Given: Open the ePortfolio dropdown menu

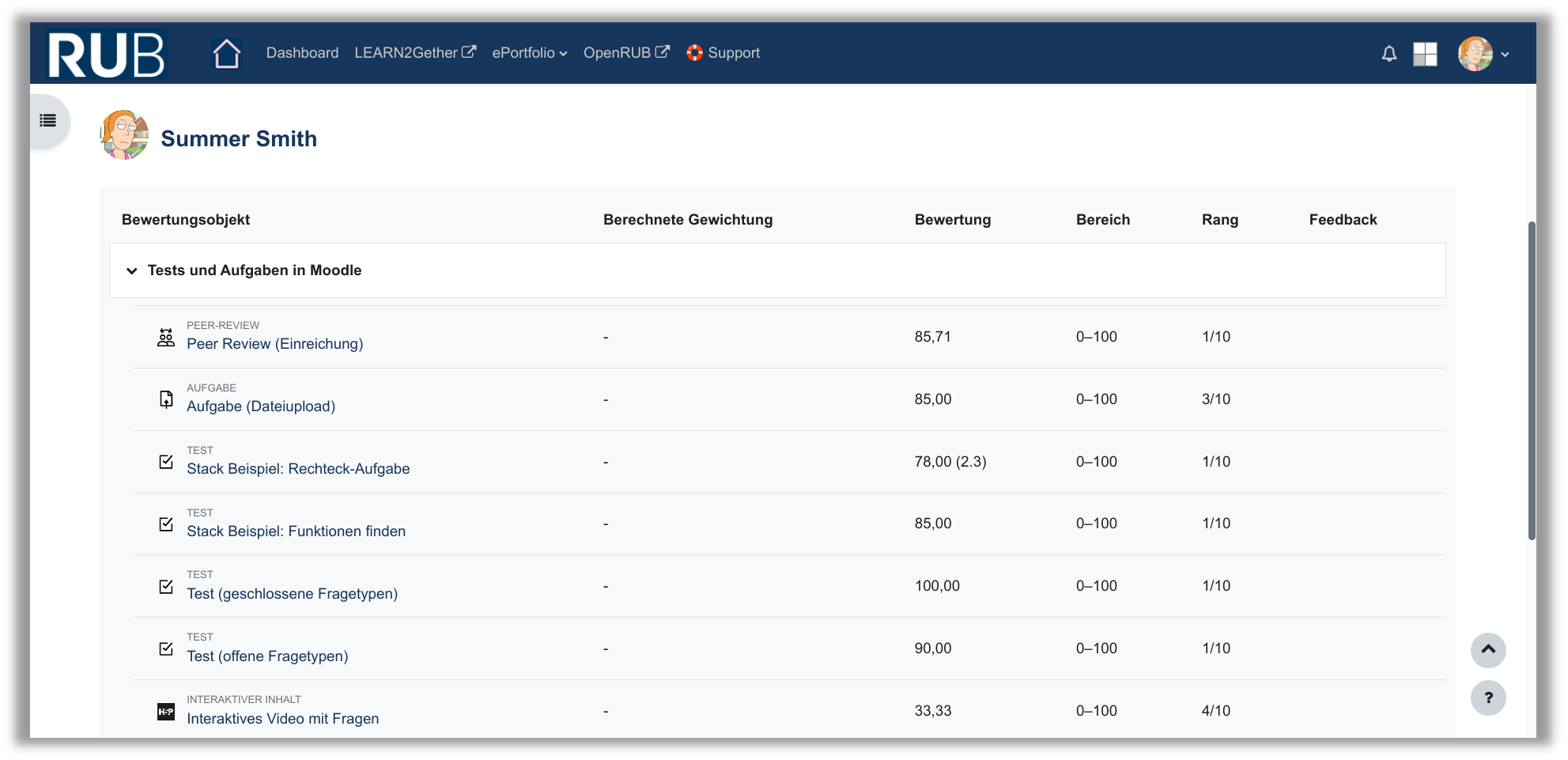Looking at the screenshot, I should (529, 53).
